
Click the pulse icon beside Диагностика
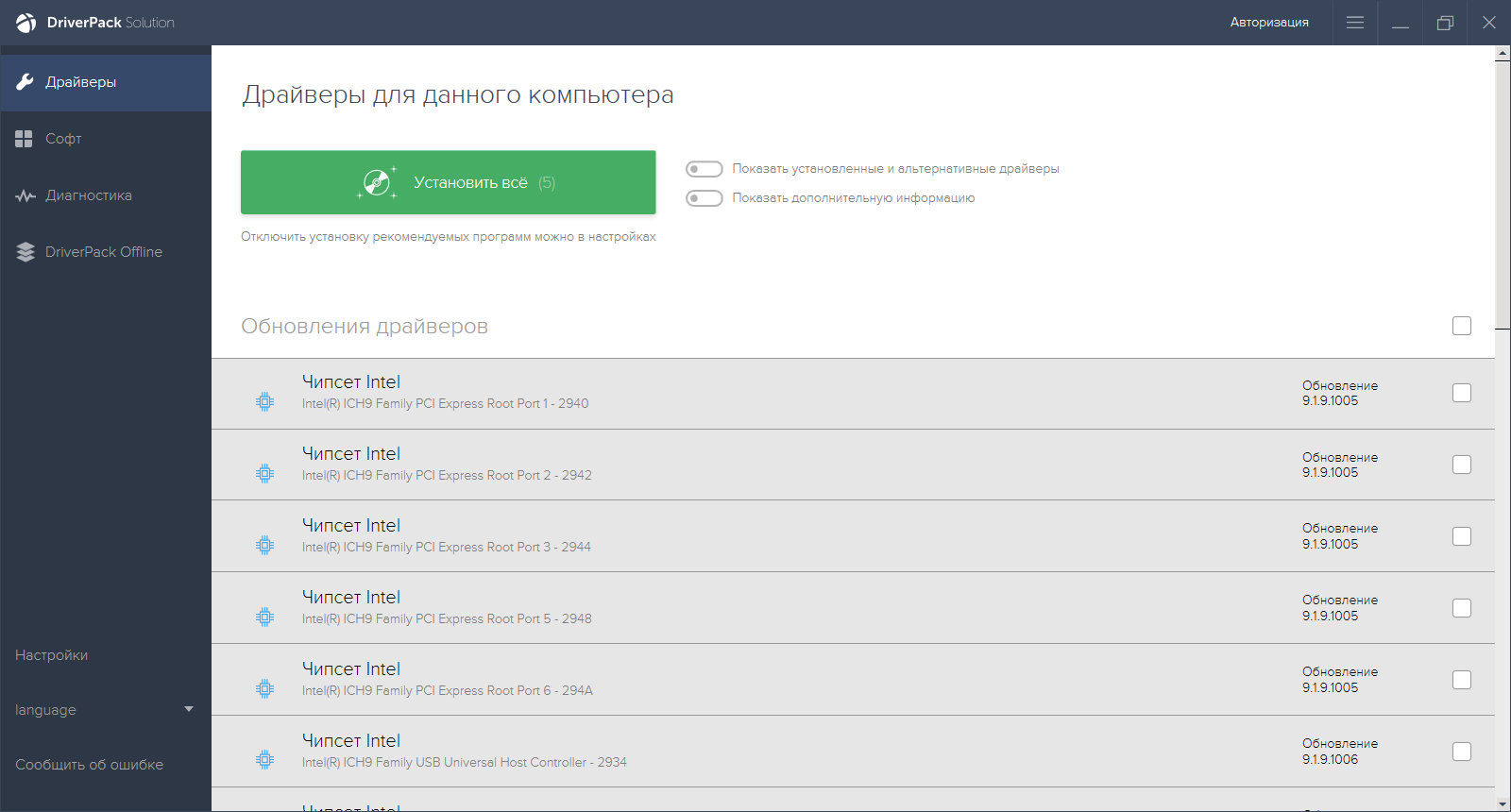[25, 195]
